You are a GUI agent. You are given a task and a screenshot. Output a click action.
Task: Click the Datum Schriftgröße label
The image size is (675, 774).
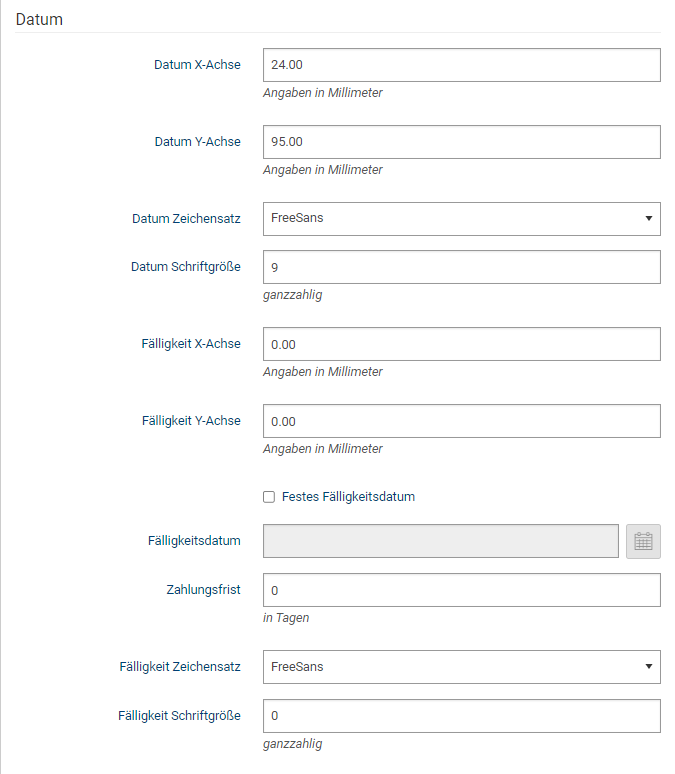click(x=186, y=267)
